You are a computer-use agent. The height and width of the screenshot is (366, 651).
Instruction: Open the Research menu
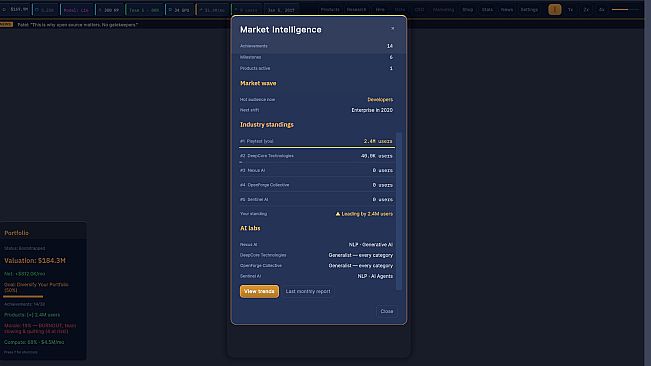point(356,9)
